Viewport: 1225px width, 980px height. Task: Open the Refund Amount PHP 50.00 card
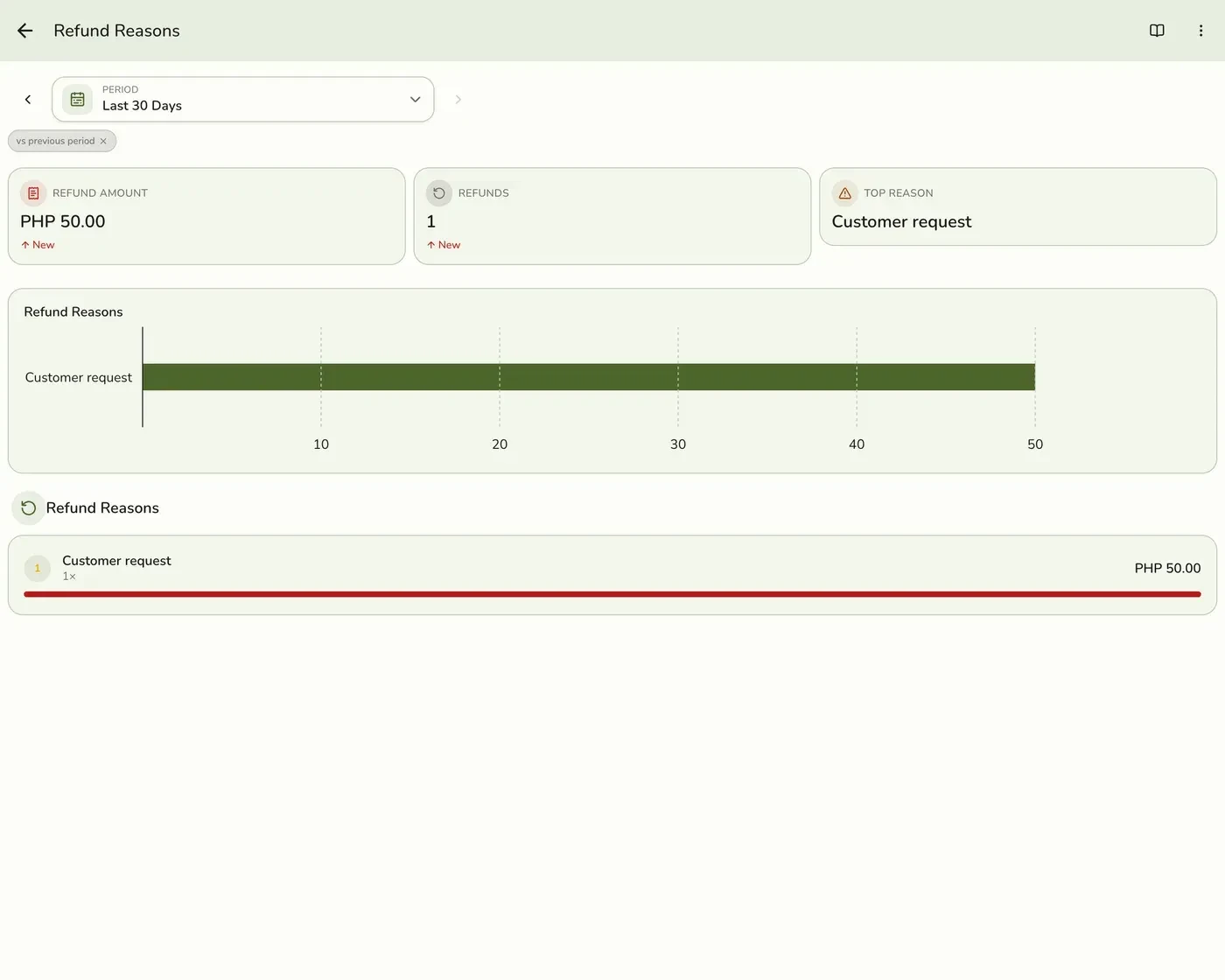click(206, 216)
